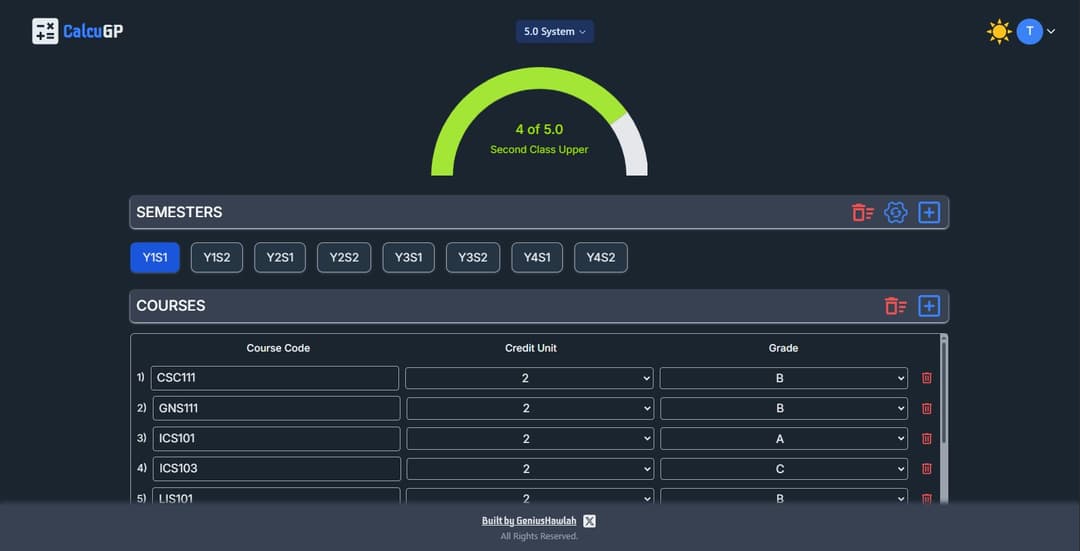Image resolution: width=1080 pixels, height=551 pixels.
Task: Toggle light mode with sun icon
Action: (x=998, y=32)
